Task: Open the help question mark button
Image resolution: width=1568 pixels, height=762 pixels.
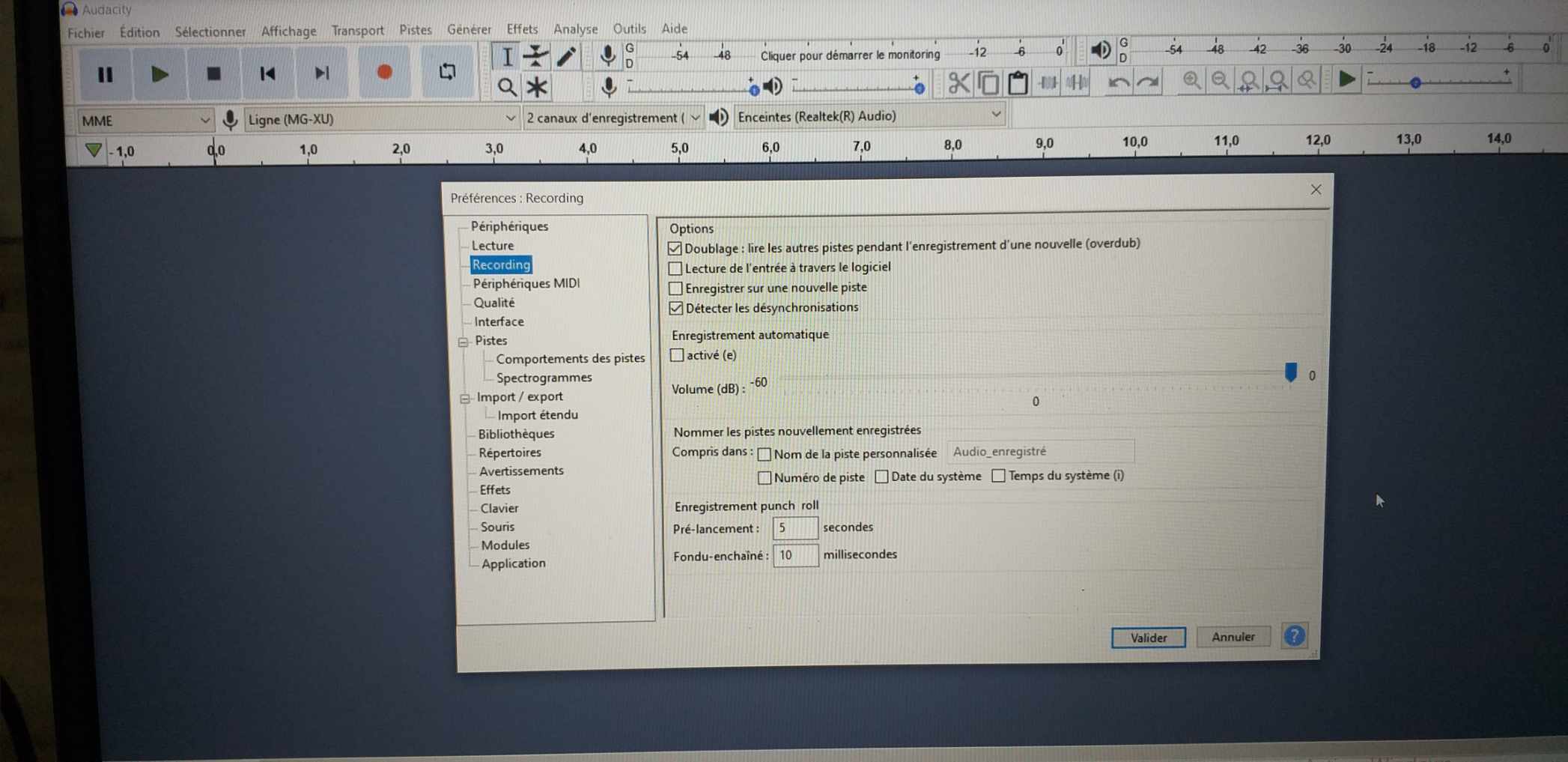Action: 1294,635
